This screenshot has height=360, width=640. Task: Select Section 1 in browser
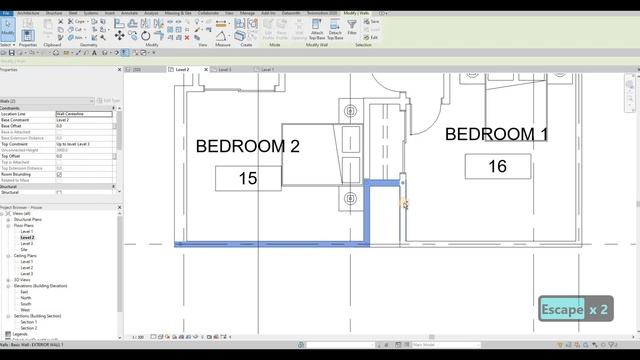[29, 322]
